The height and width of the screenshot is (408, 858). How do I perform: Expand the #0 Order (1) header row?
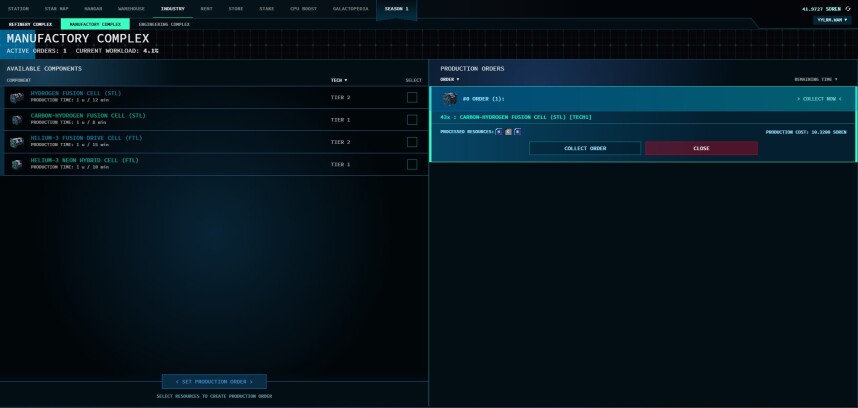pyautogui.click(x=644, y=99)
